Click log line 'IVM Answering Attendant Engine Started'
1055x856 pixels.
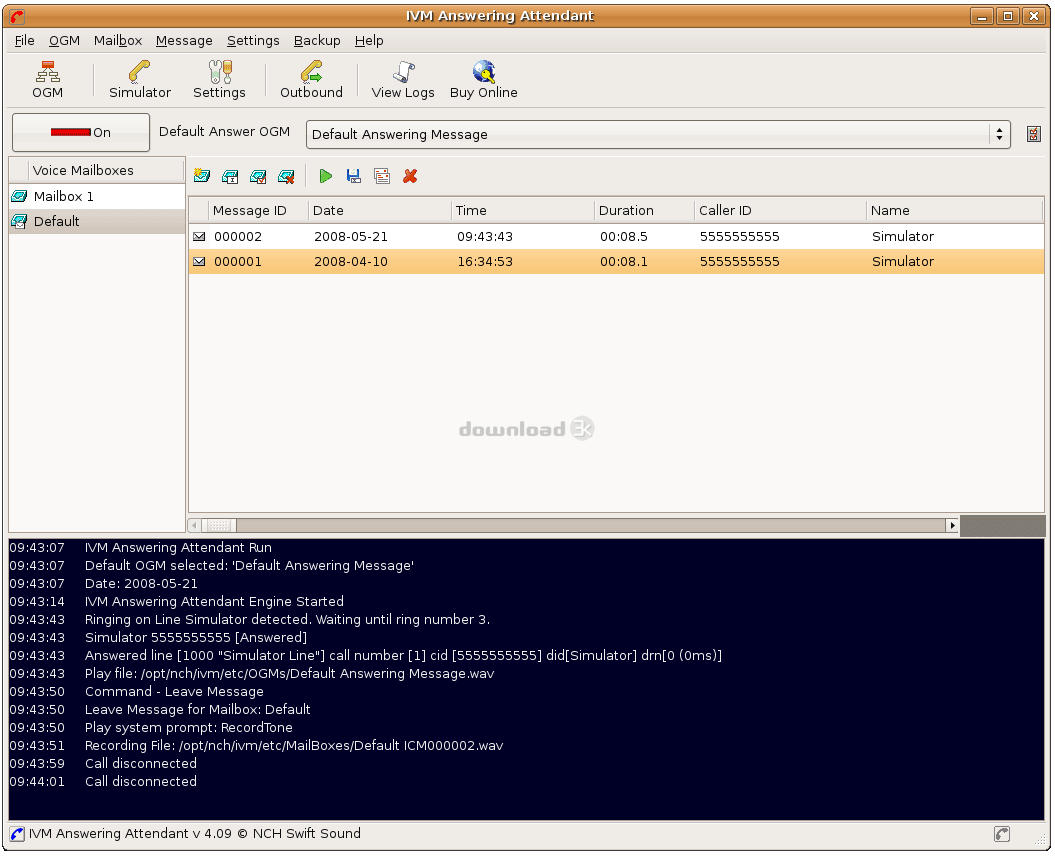214,602
